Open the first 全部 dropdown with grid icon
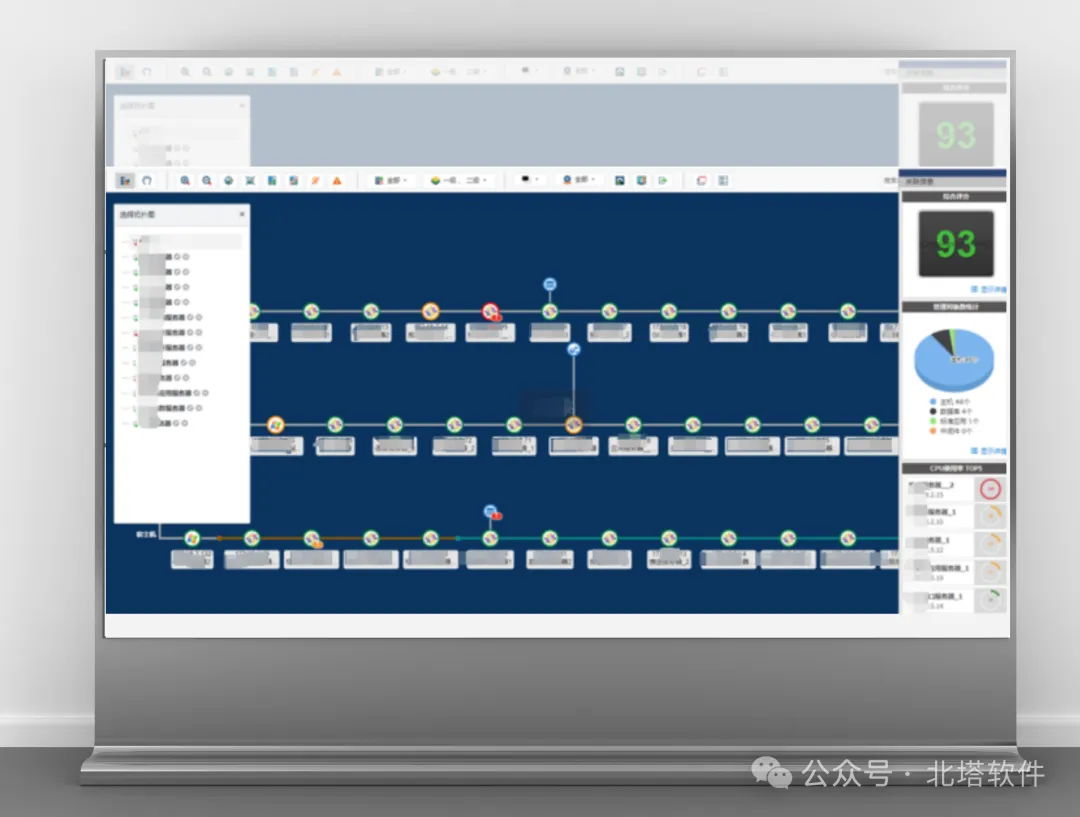Viewport: 1080px width, 817px height. click(x=391, y=180)
